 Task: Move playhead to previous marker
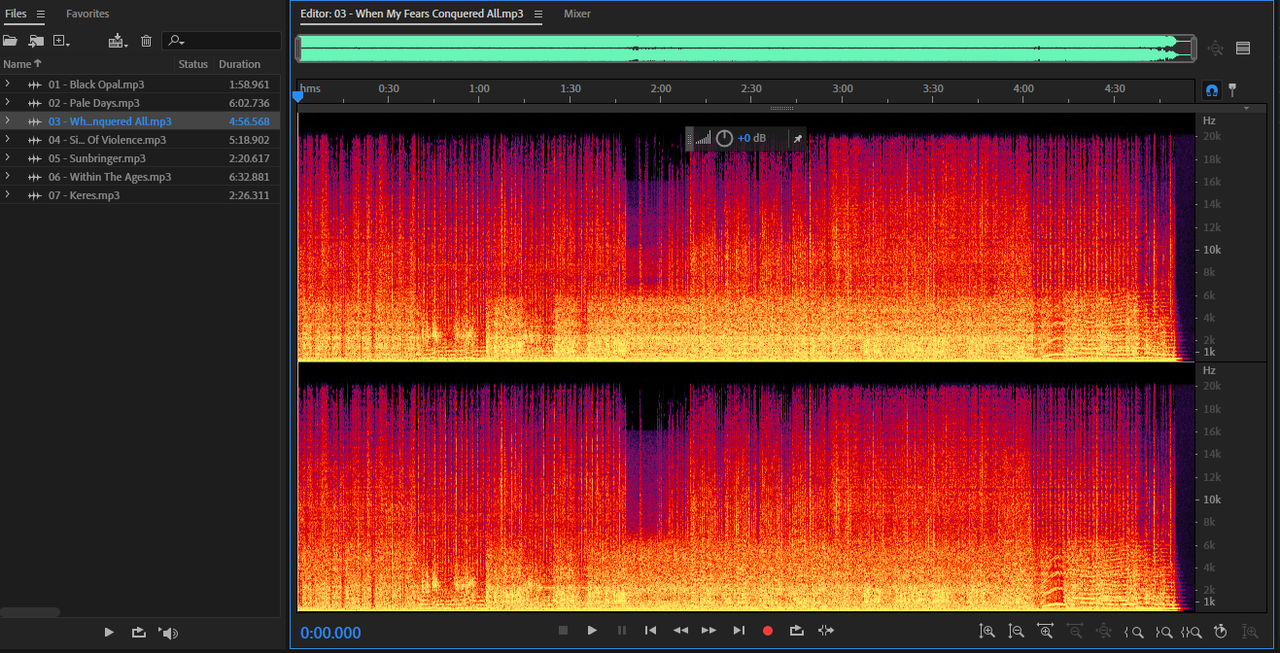(x=650, y=630)
